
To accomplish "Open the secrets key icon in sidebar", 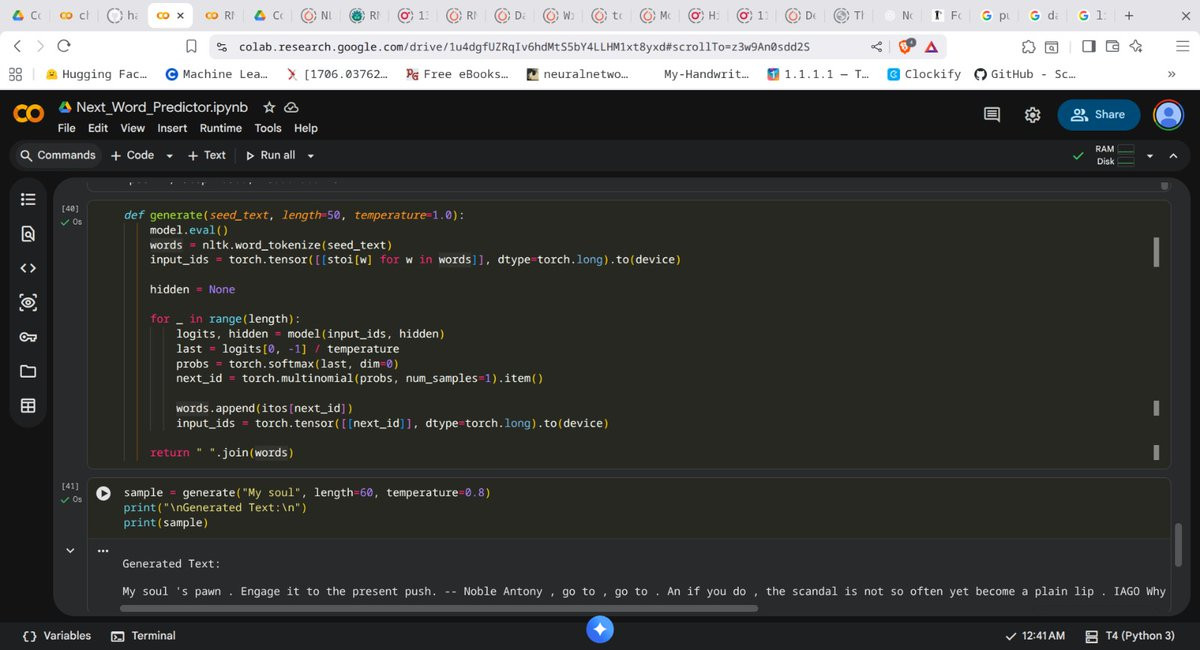I will [28, 337].
